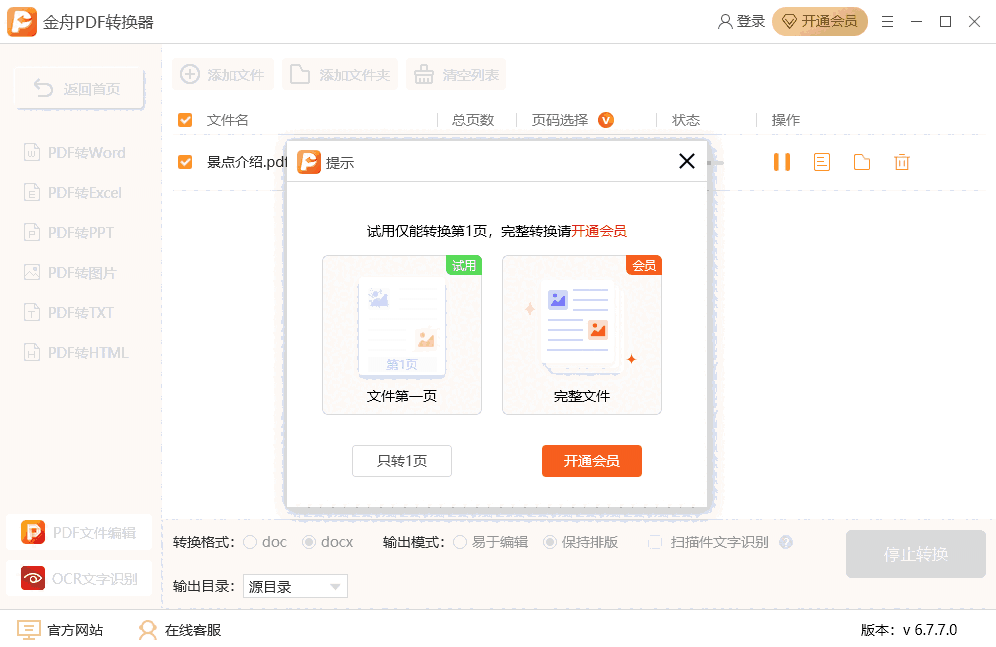996x647 pixels.
Task: Switch to PDF转Word in sidebar
Action: tap(75, 152)
